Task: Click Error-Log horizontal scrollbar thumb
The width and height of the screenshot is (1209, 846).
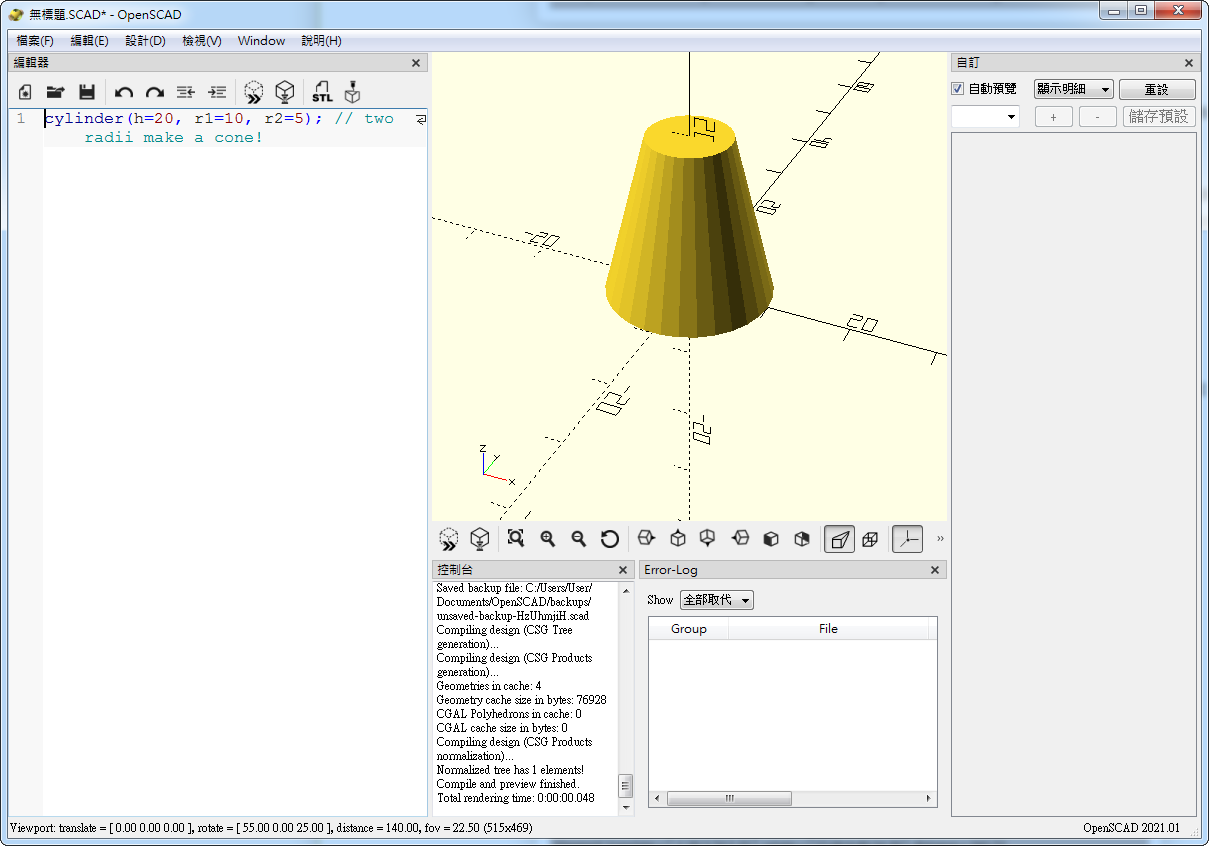Action: coord(729,799)
